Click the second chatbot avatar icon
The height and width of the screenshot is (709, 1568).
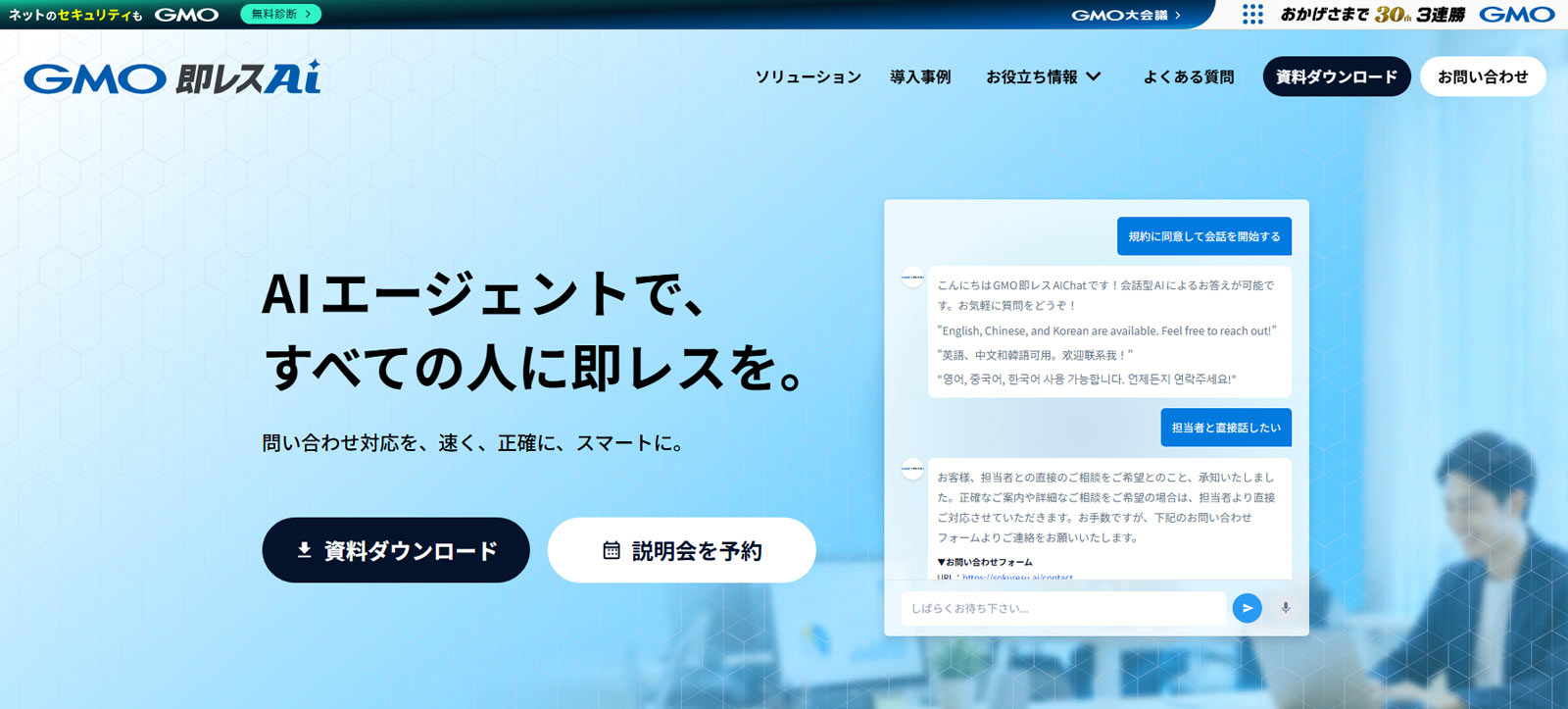click(x=912, y=469)
